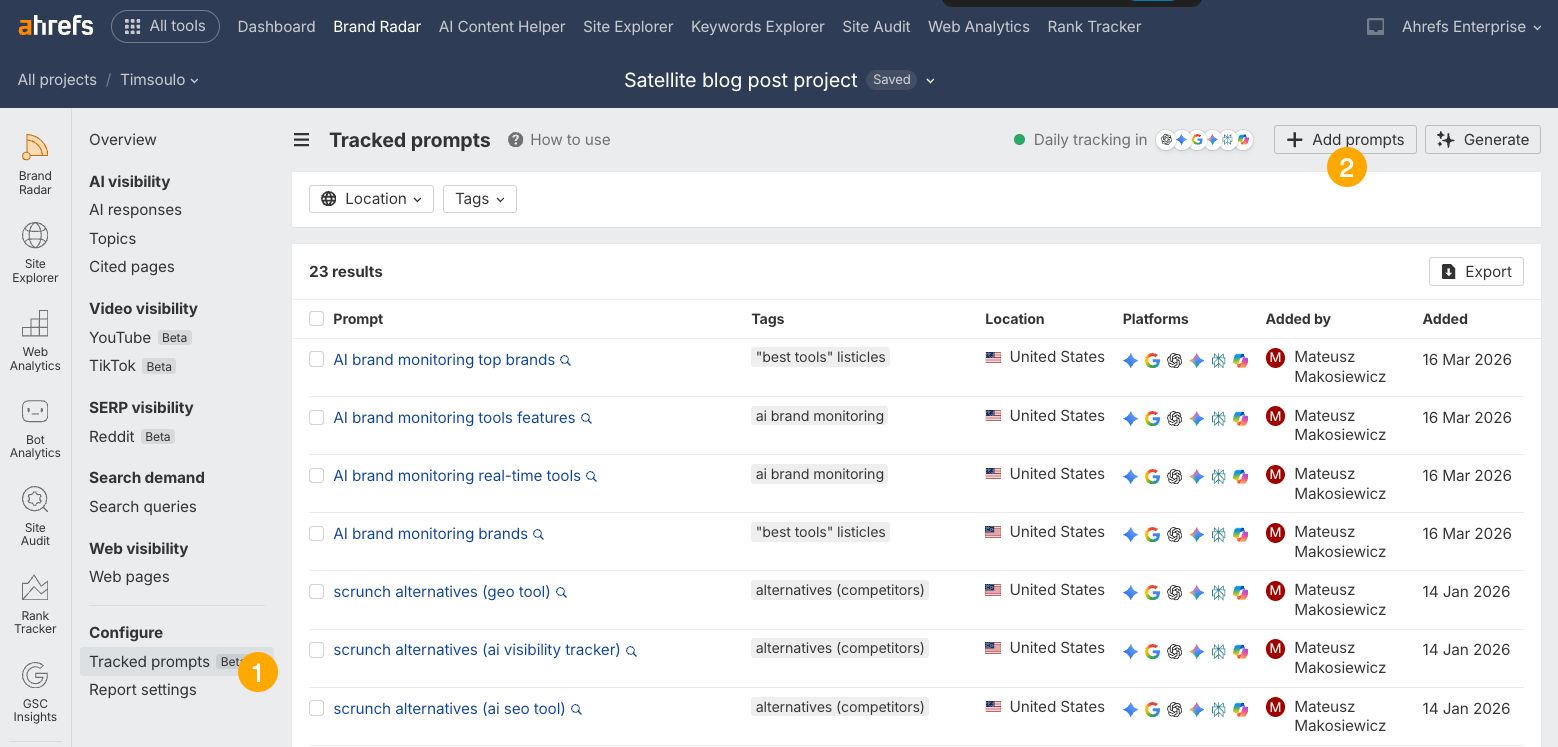Click ChatGPT platform icon in AI brand monitoring tools features row
1558x747 pixels.
point(1174,419)
